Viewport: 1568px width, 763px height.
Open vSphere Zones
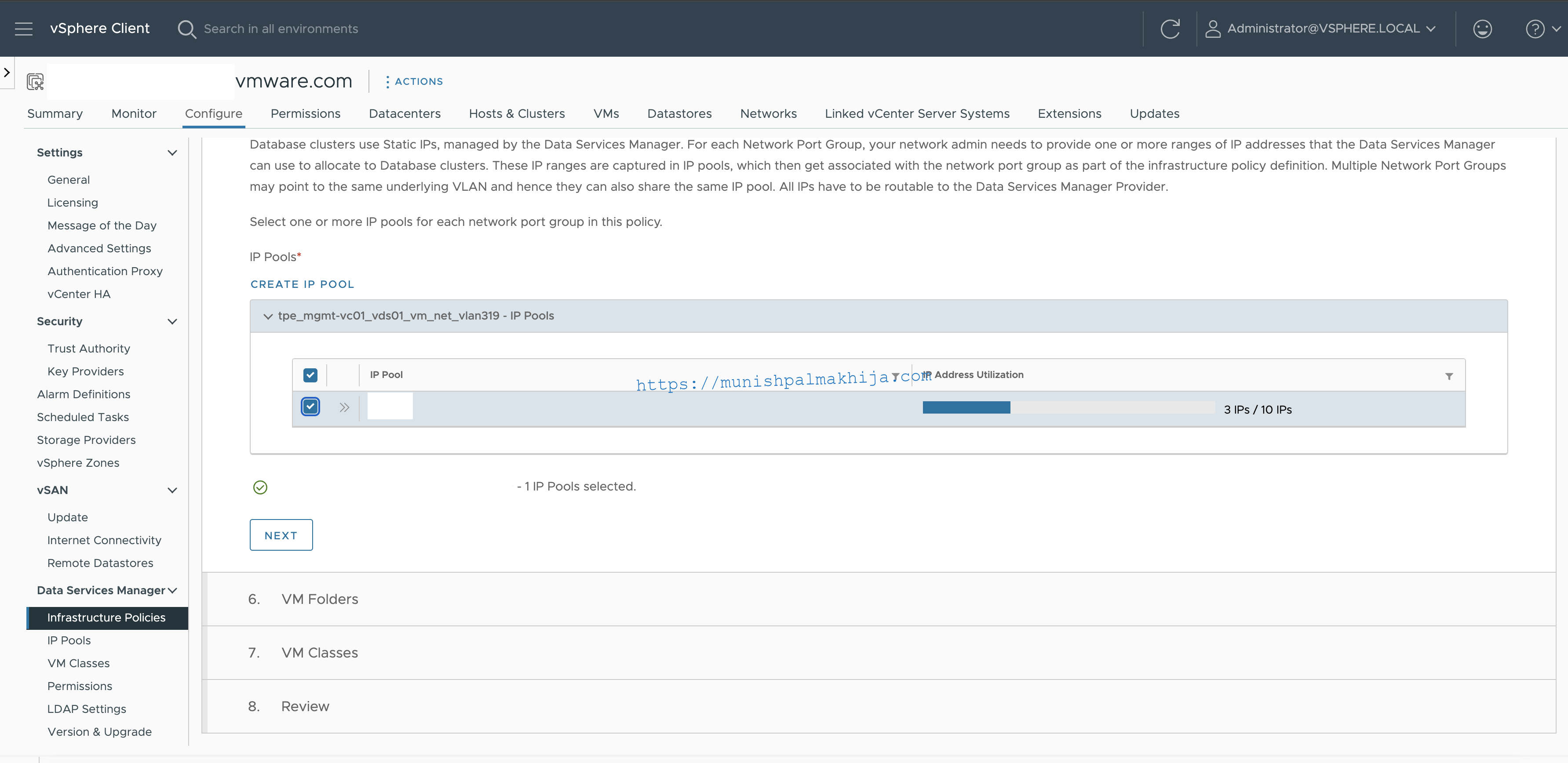tap(78, 462)
